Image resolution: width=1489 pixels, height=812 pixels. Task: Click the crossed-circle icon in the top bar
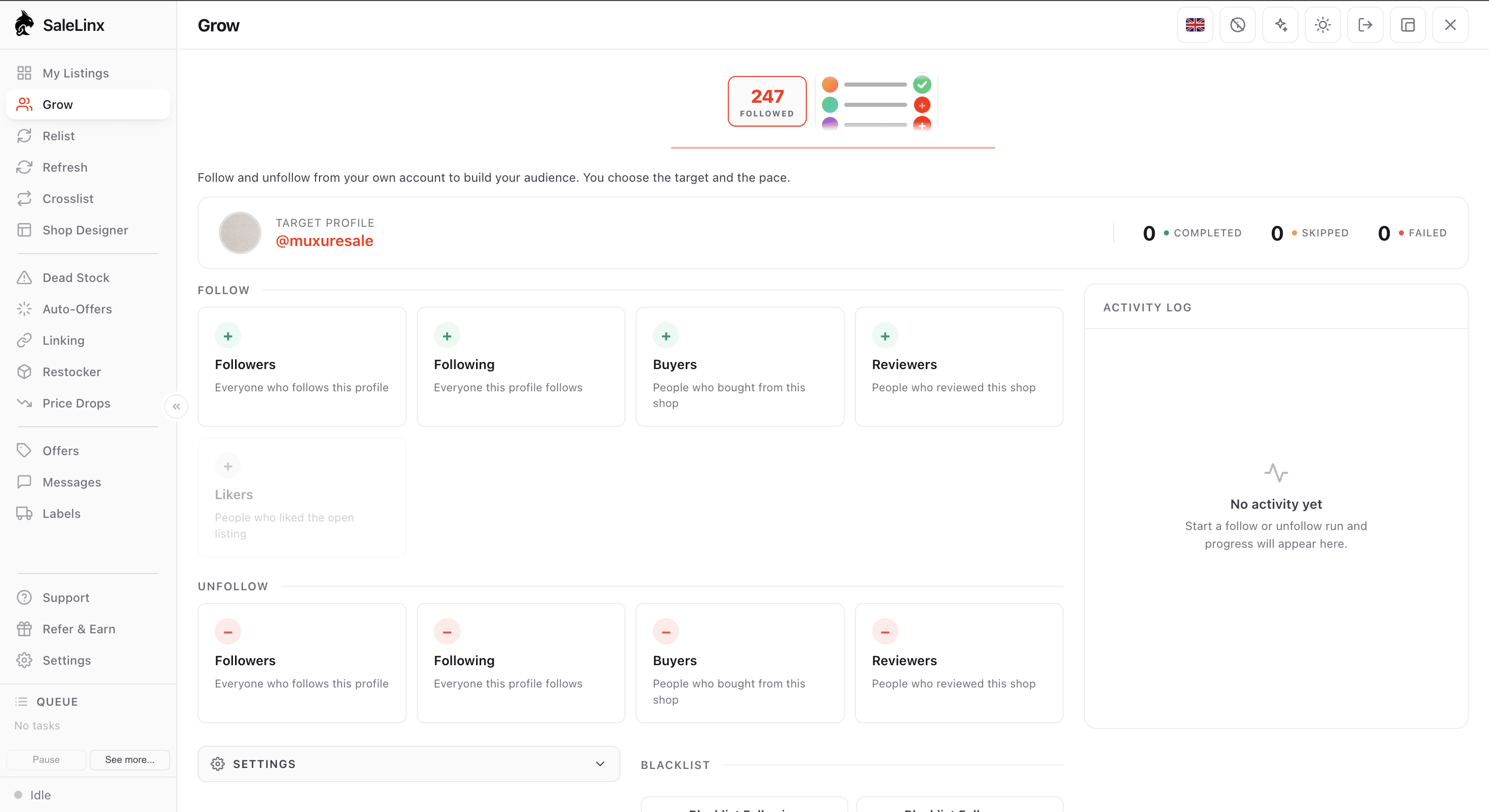(1238, 25)
